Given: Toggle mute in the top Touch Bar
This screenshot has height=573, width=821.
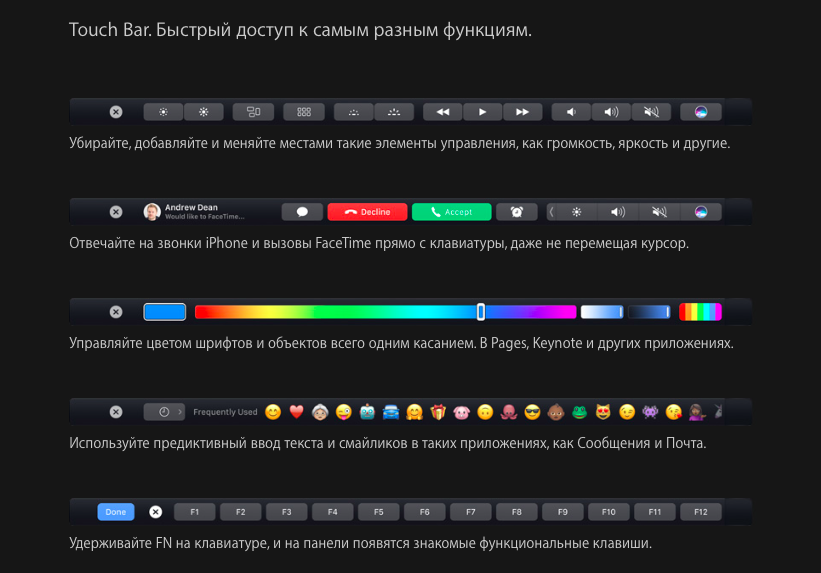Looking at the screenshot, I should (x=652, y=112).
